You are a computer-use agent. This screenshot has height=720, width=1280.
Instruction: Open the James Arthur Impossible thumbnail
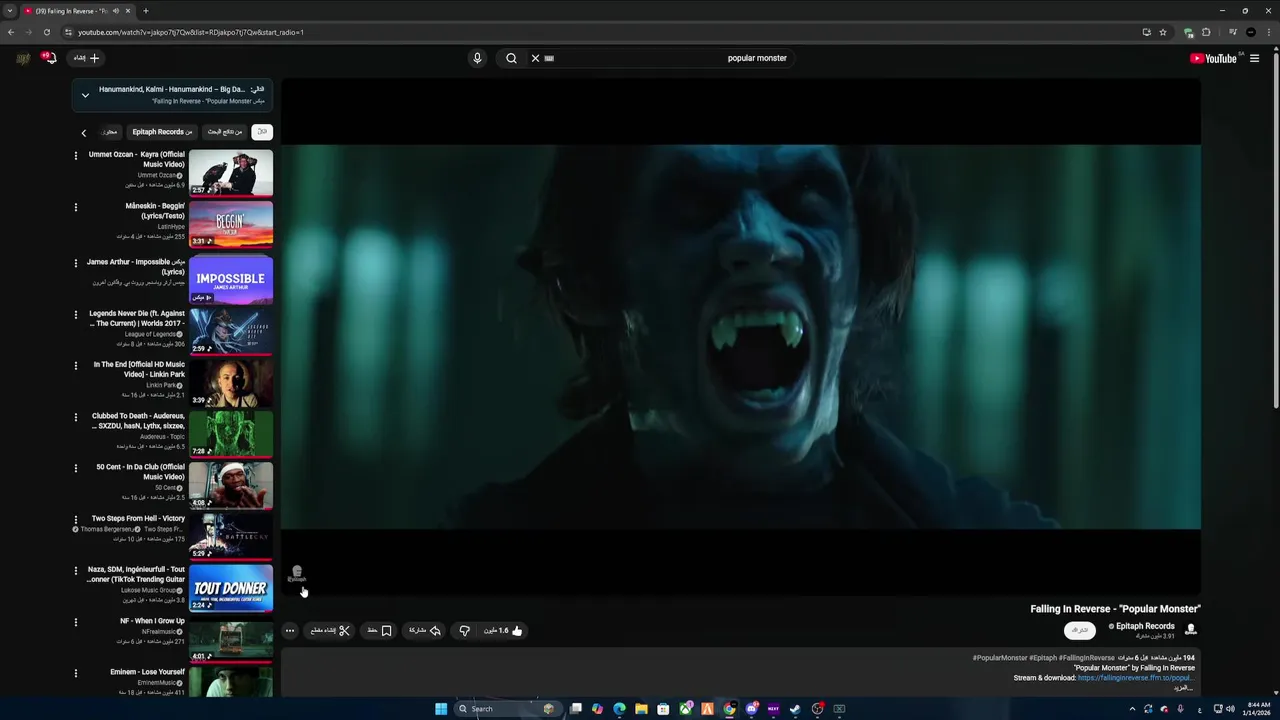click(231, 279)
